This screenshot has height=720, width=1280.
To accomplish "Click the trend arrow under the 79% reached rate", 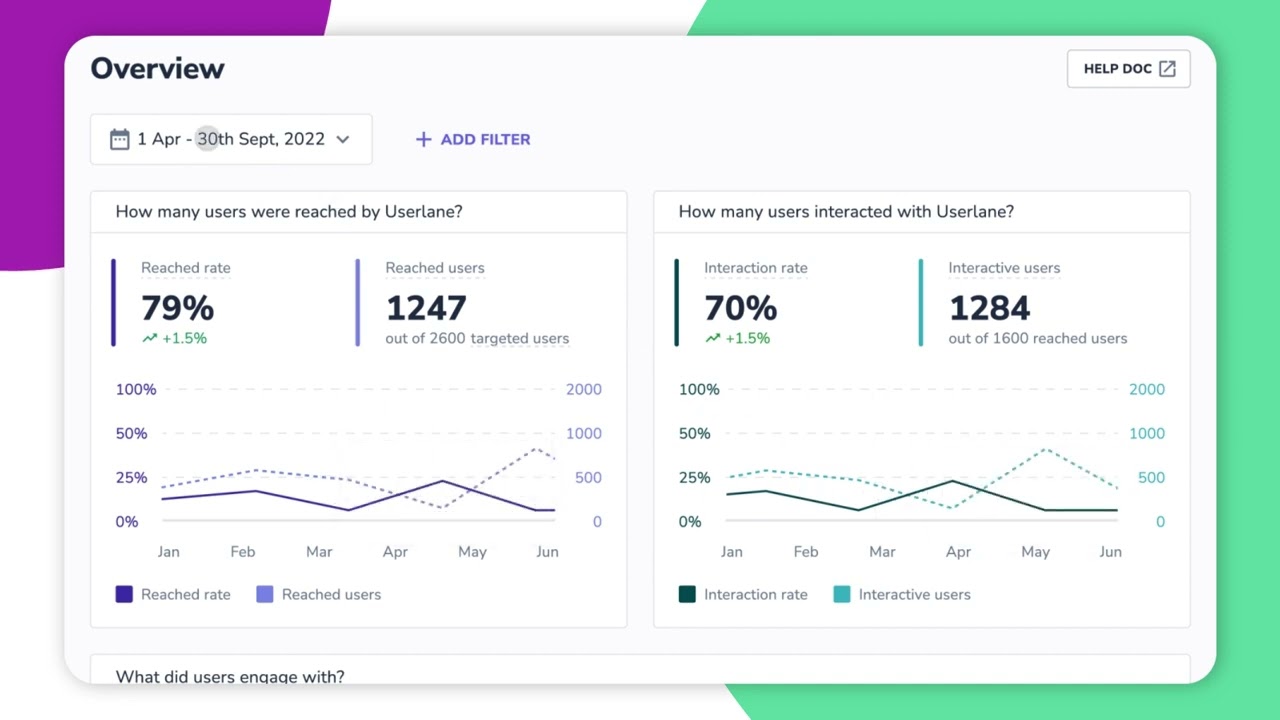I will coord(150,338).
